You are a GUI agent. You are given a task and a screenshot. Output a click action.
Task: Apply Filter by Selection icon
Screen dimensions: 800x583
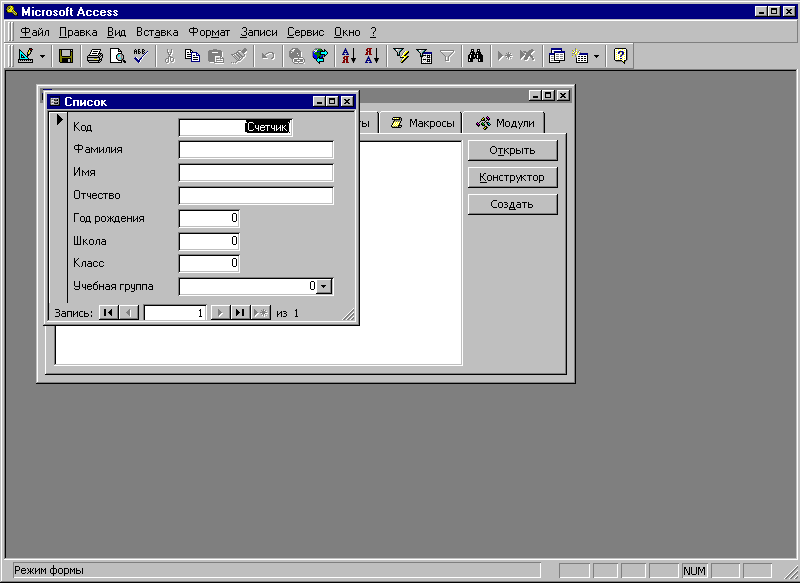(401, 56)
